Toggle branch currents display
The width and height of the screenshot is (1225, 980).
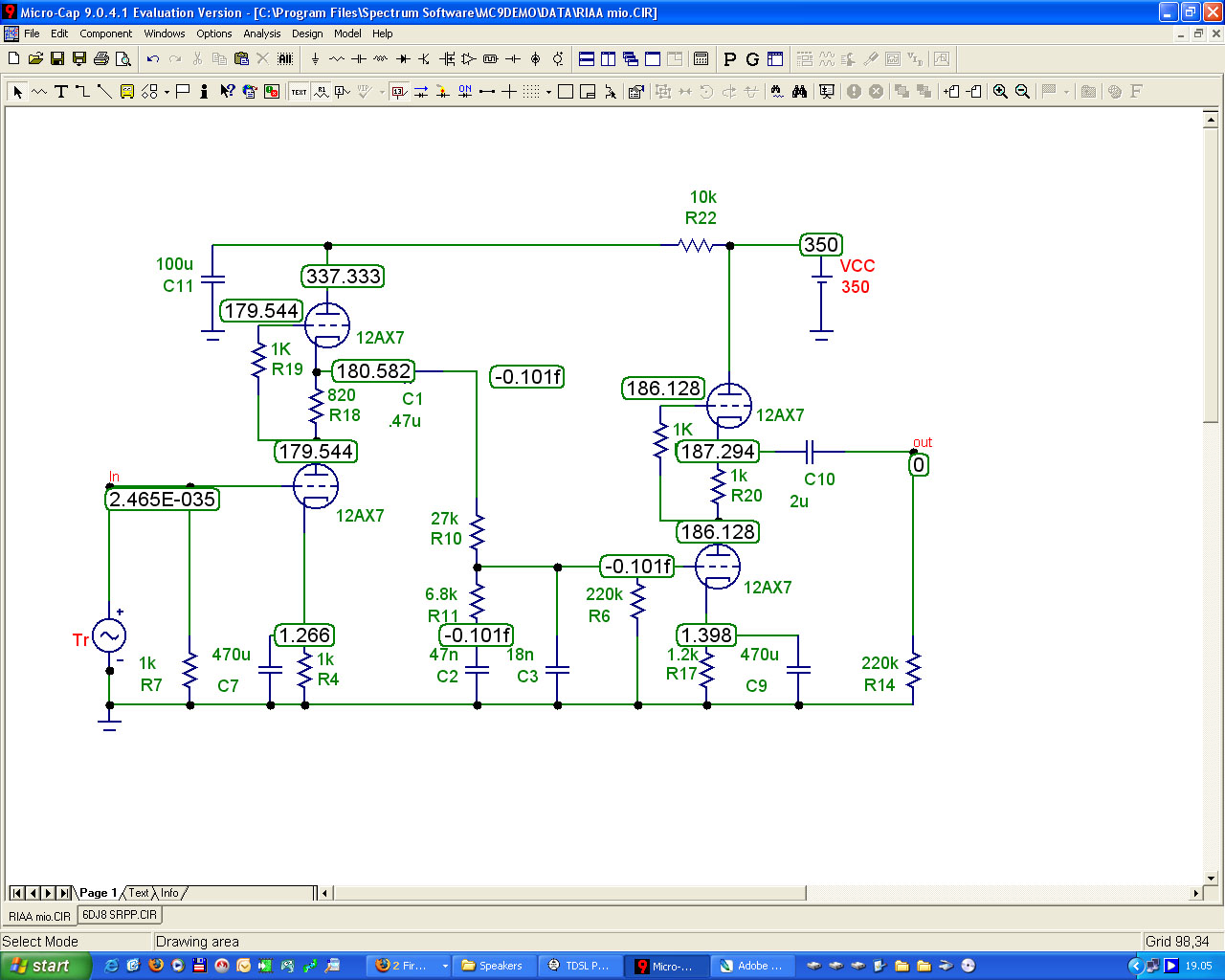pyautogui.click(x=421, y=92)
